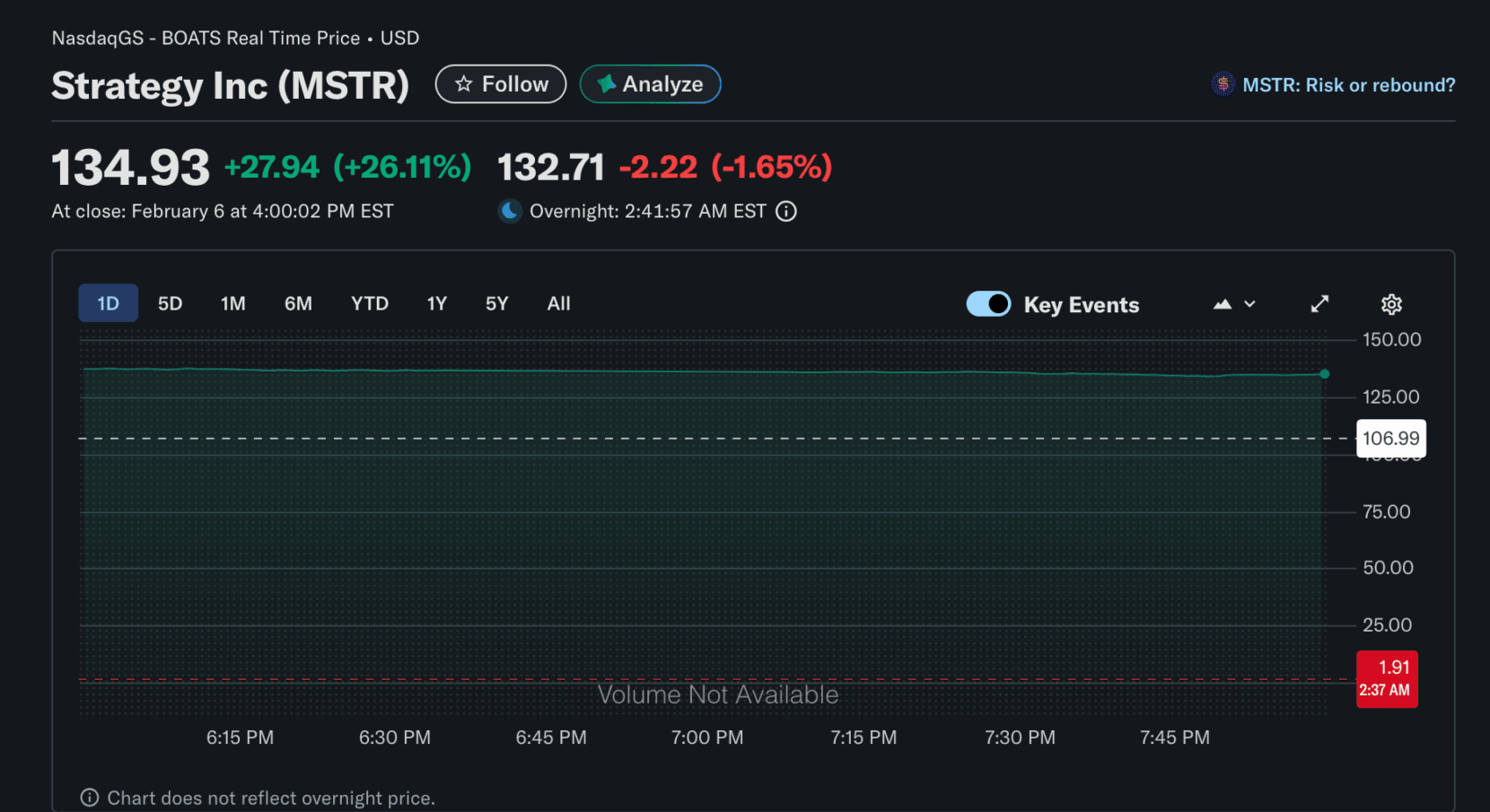Select the 1D time range

pyautogui.click(x=108, y=303)
